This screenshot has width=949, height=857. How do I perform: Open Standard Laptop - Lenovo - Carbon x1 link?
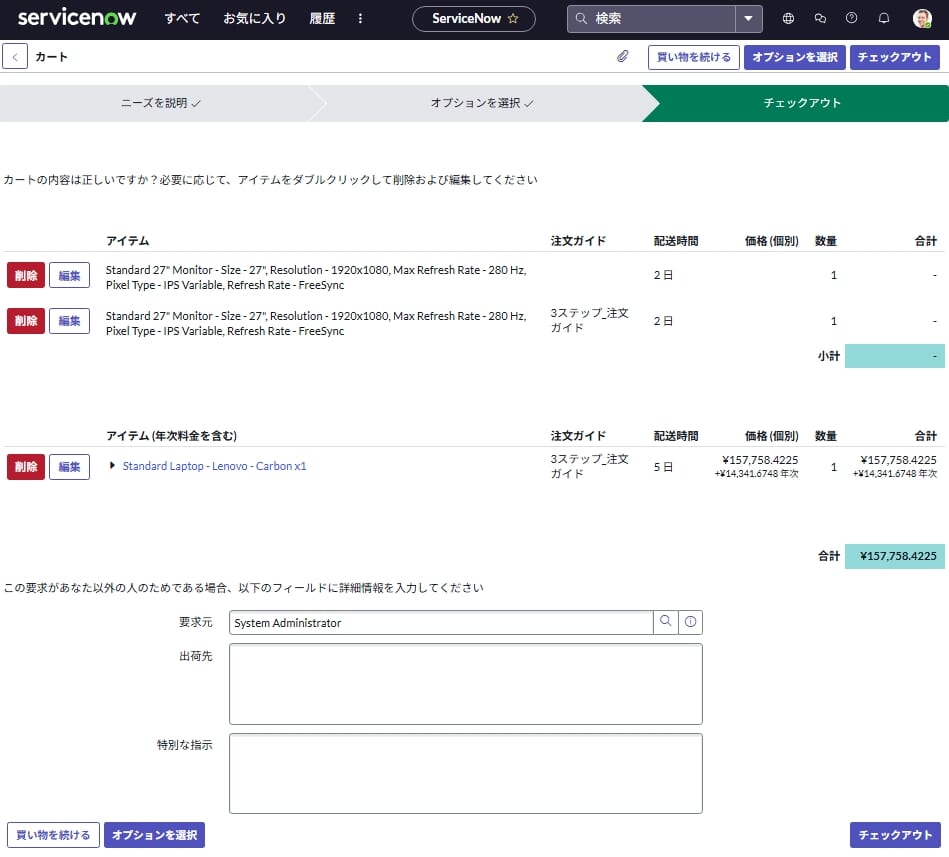click(214, 466)
